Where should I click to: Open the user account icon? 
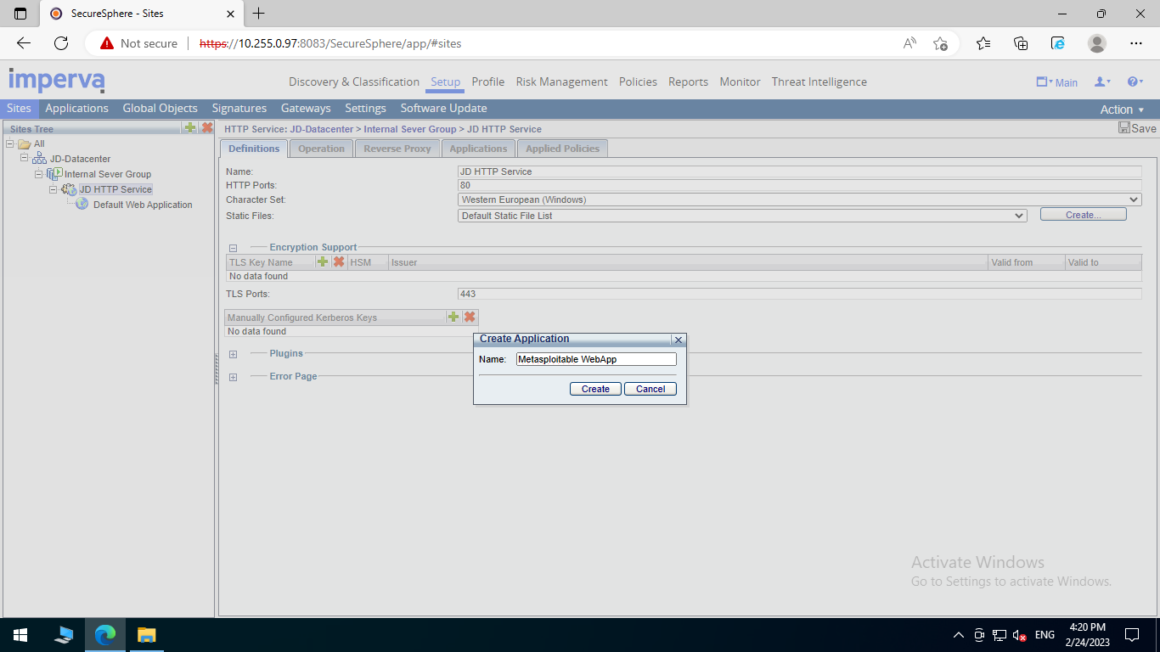point(1098,81)
